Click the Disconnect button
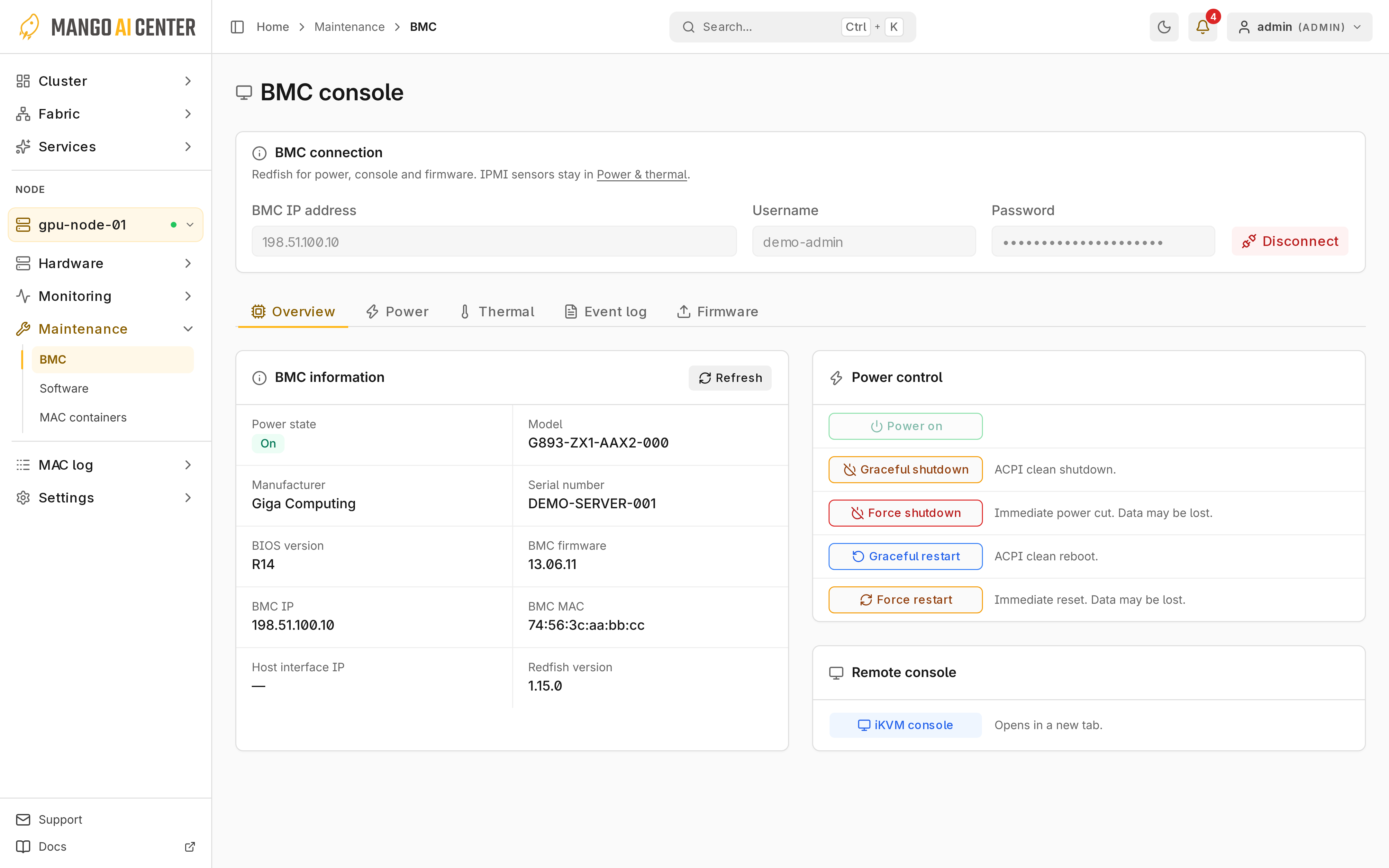The height and width of the screenshot is (868, 1389). pos(1290,241)
